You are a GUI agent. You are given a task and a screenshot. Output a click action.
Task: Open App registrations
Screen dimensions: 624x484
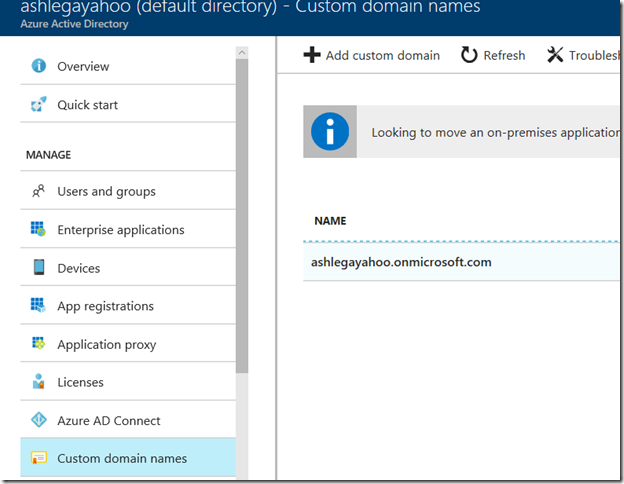tap(128, 305)
